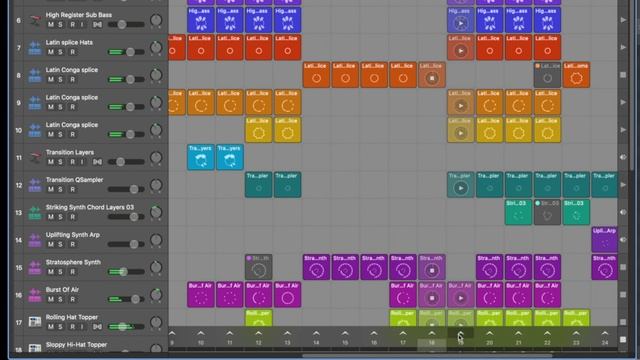This screenshot has width=640, height=360.
Task: Click the Transition Layers track icon
Action: click(35, 158)
